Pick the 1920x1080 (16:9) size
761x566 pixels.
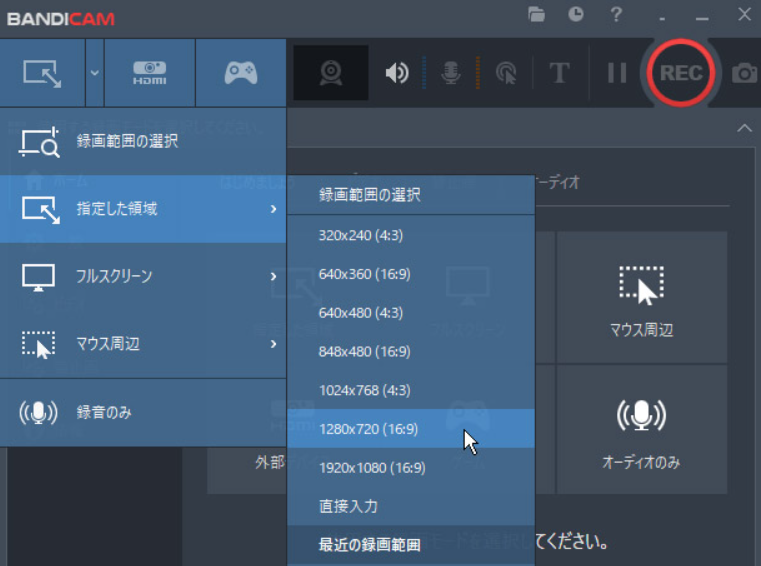point(411,467)
